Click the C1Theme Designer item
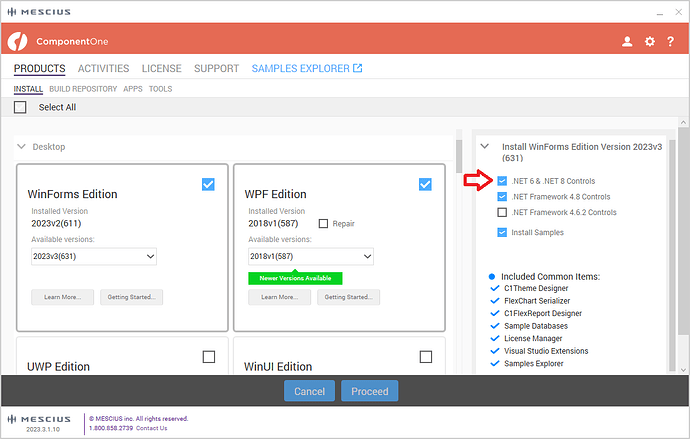The width and height of the screenshot is (690, 439). [536, 289]
